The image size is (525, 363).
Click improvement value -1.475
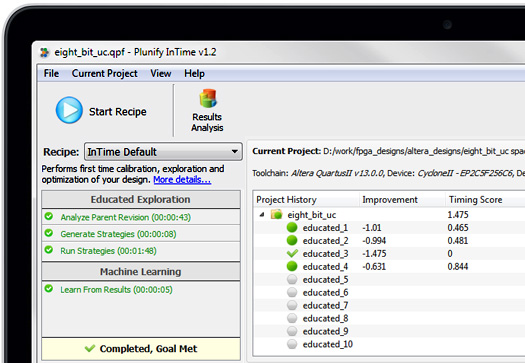374,253
